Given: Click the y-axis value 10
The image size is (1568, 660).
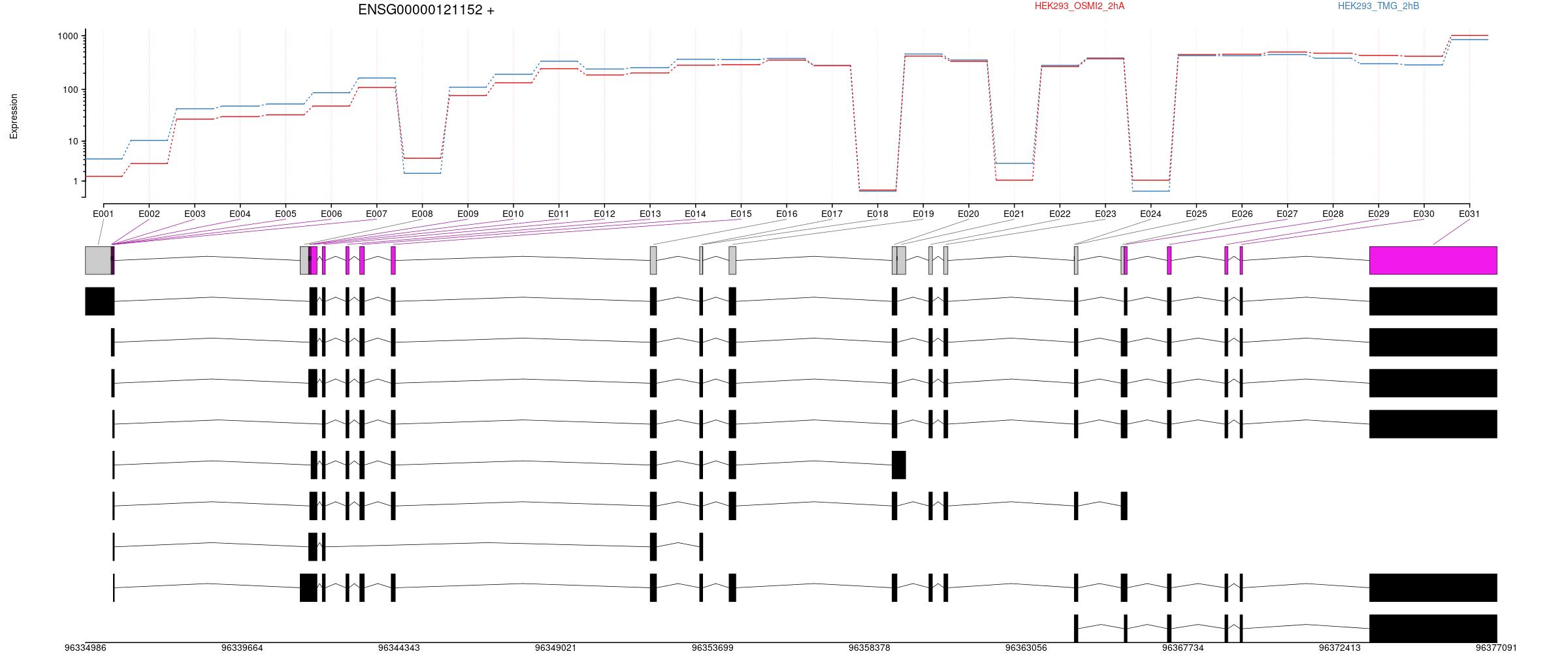Looking at the screenshot, I should pyautogui.click(x=73, y=141).
